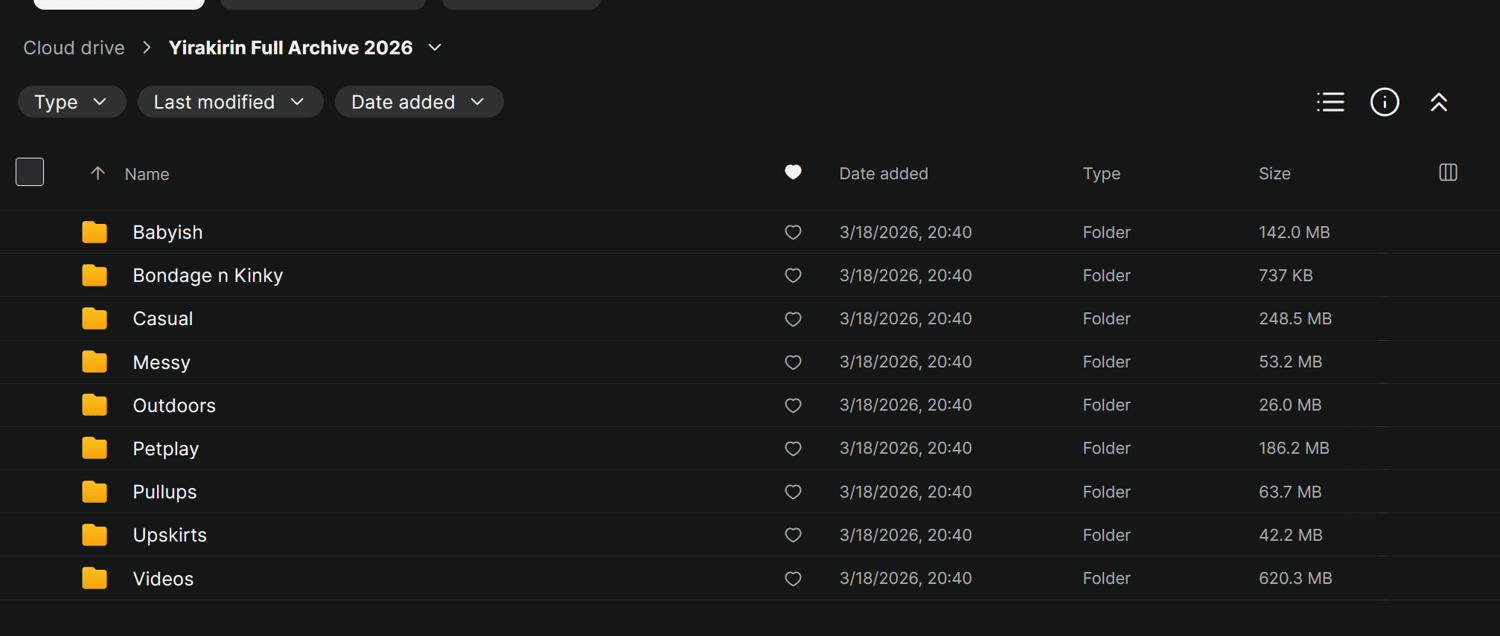
Task: Click the double chevron collapse icon
Action: coord(1438,102)
